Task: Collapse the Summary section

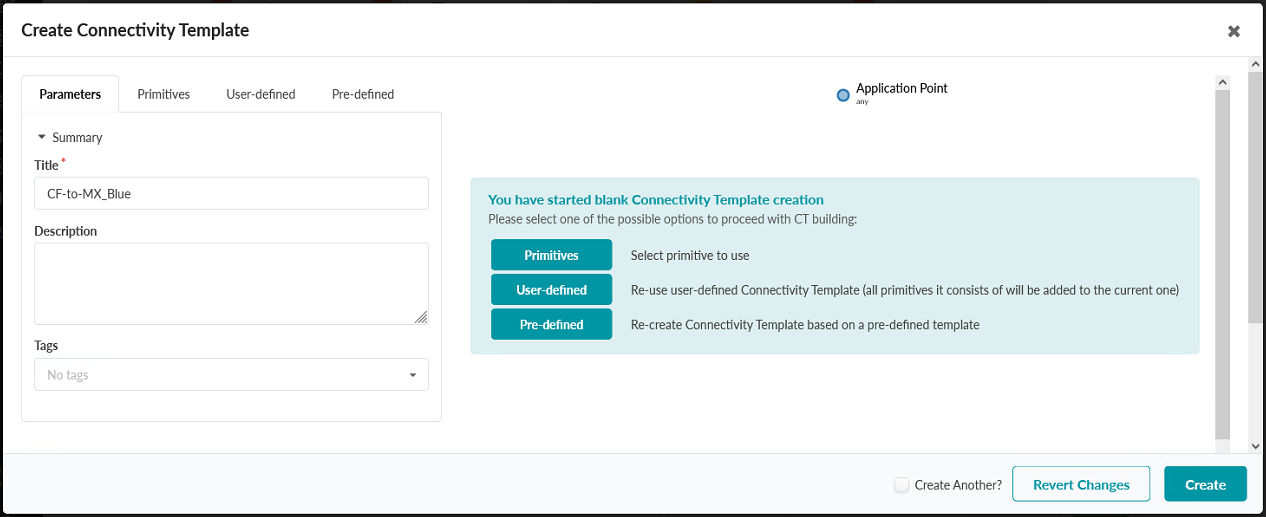Action: [x=43, y=137]
